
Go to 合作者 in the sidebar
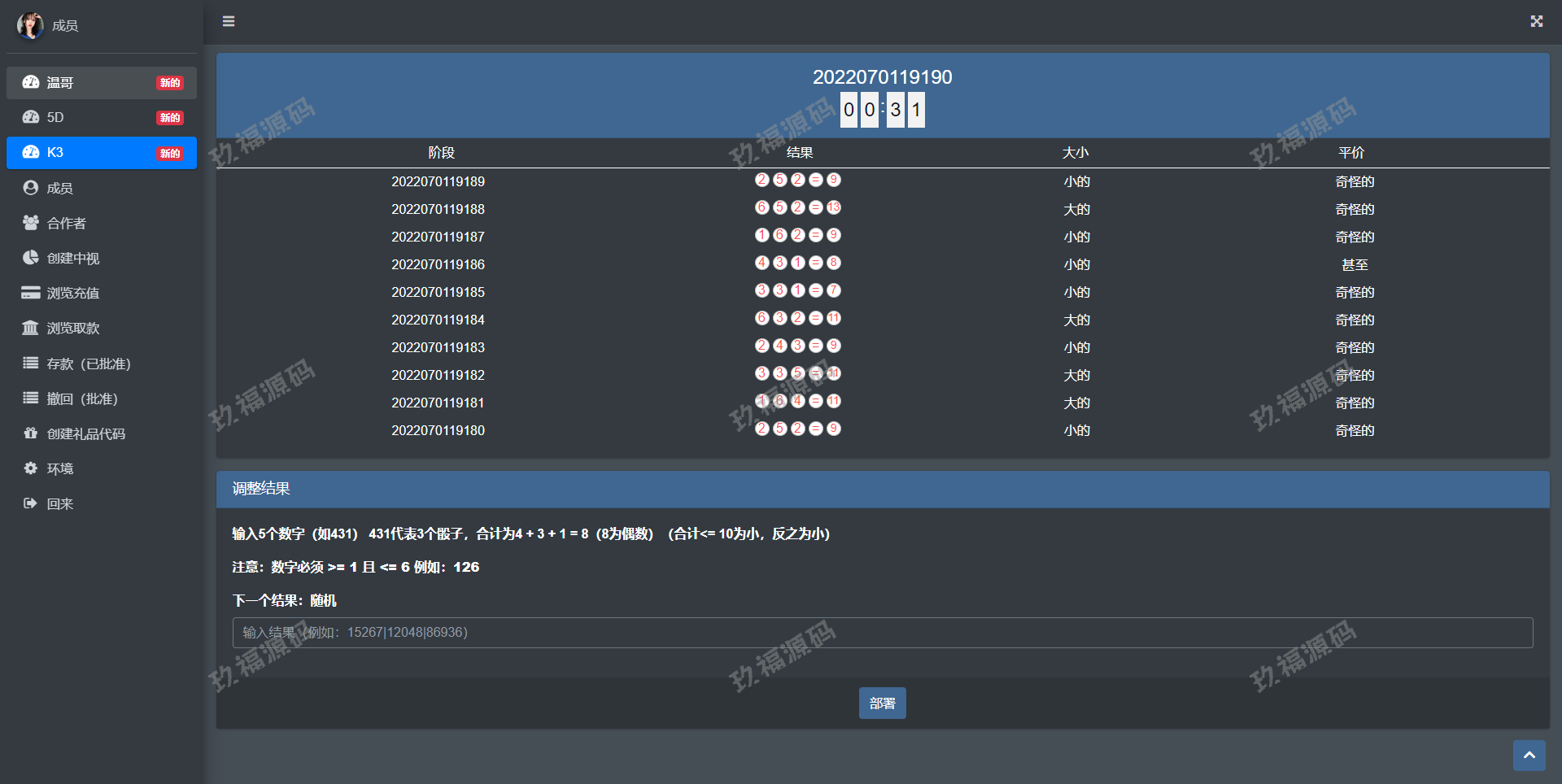(x=67, y=223)
